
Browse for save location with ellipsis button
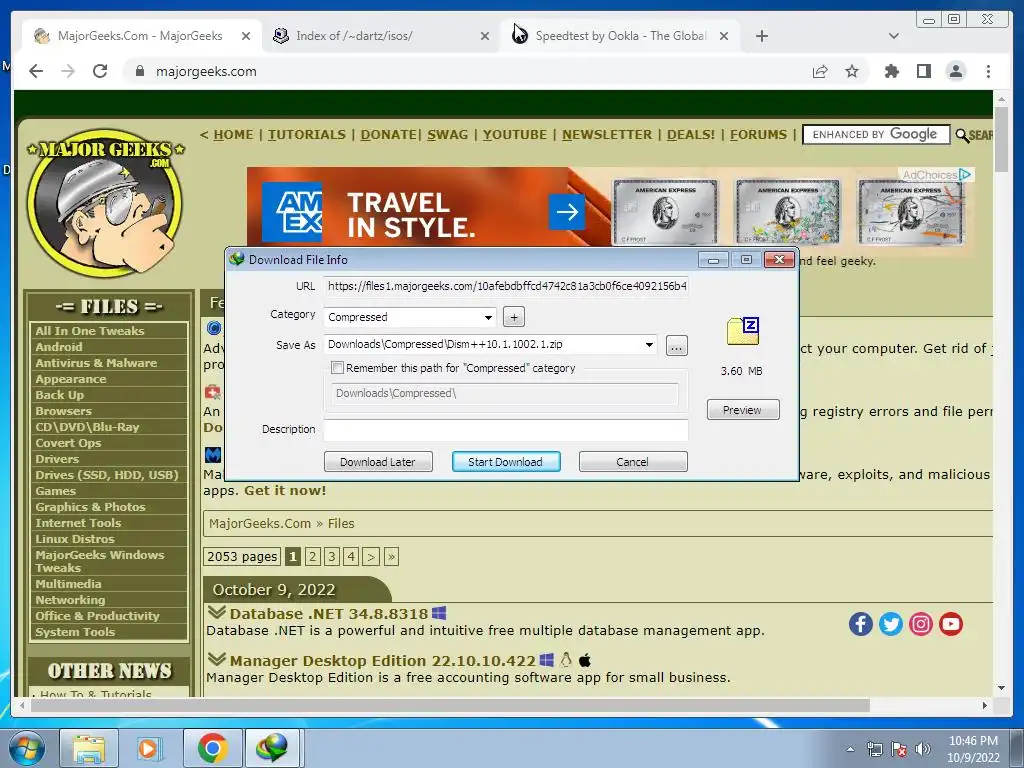point(677,345)
